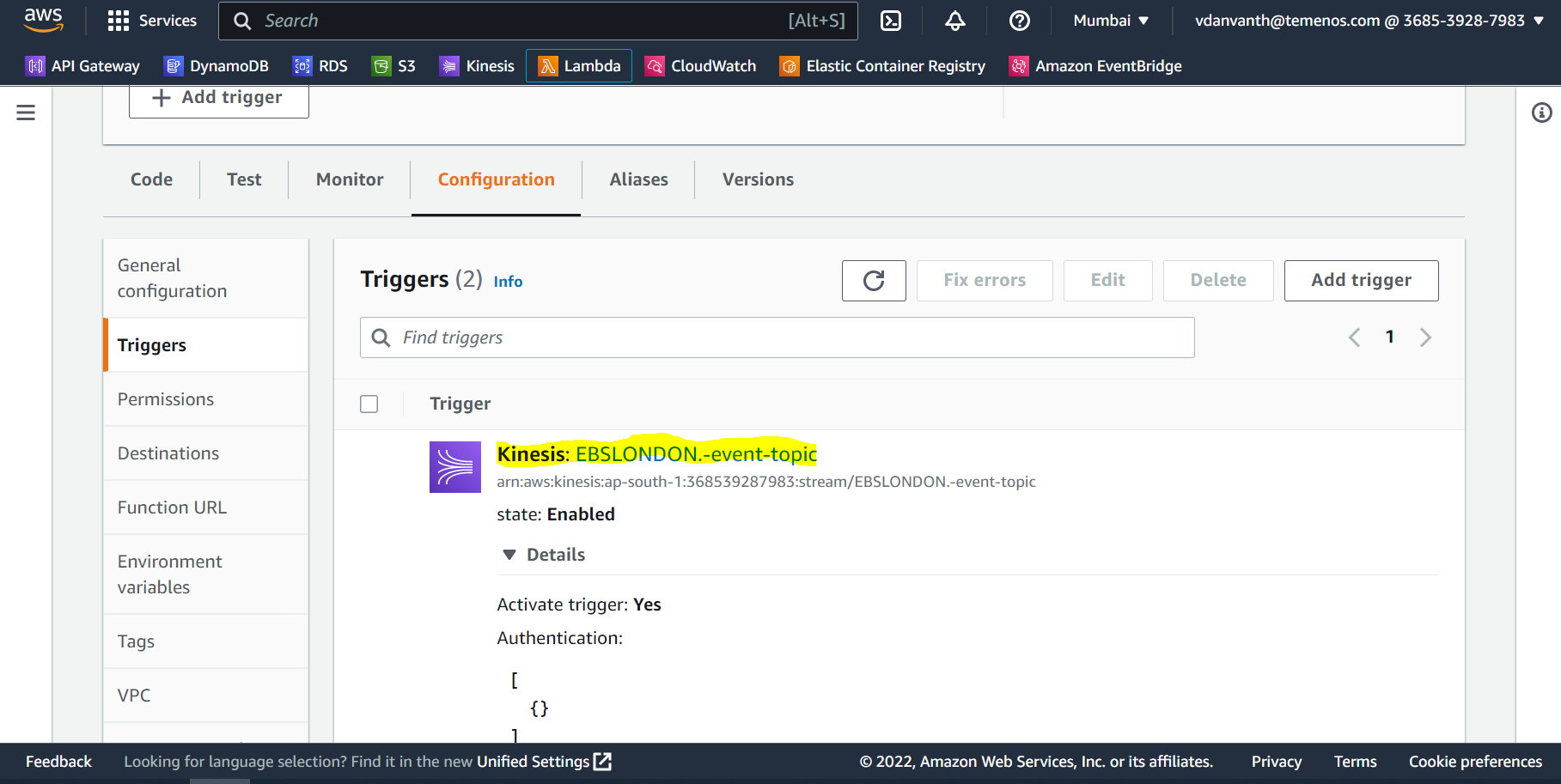Refresh the triggers list

(873, 281)
